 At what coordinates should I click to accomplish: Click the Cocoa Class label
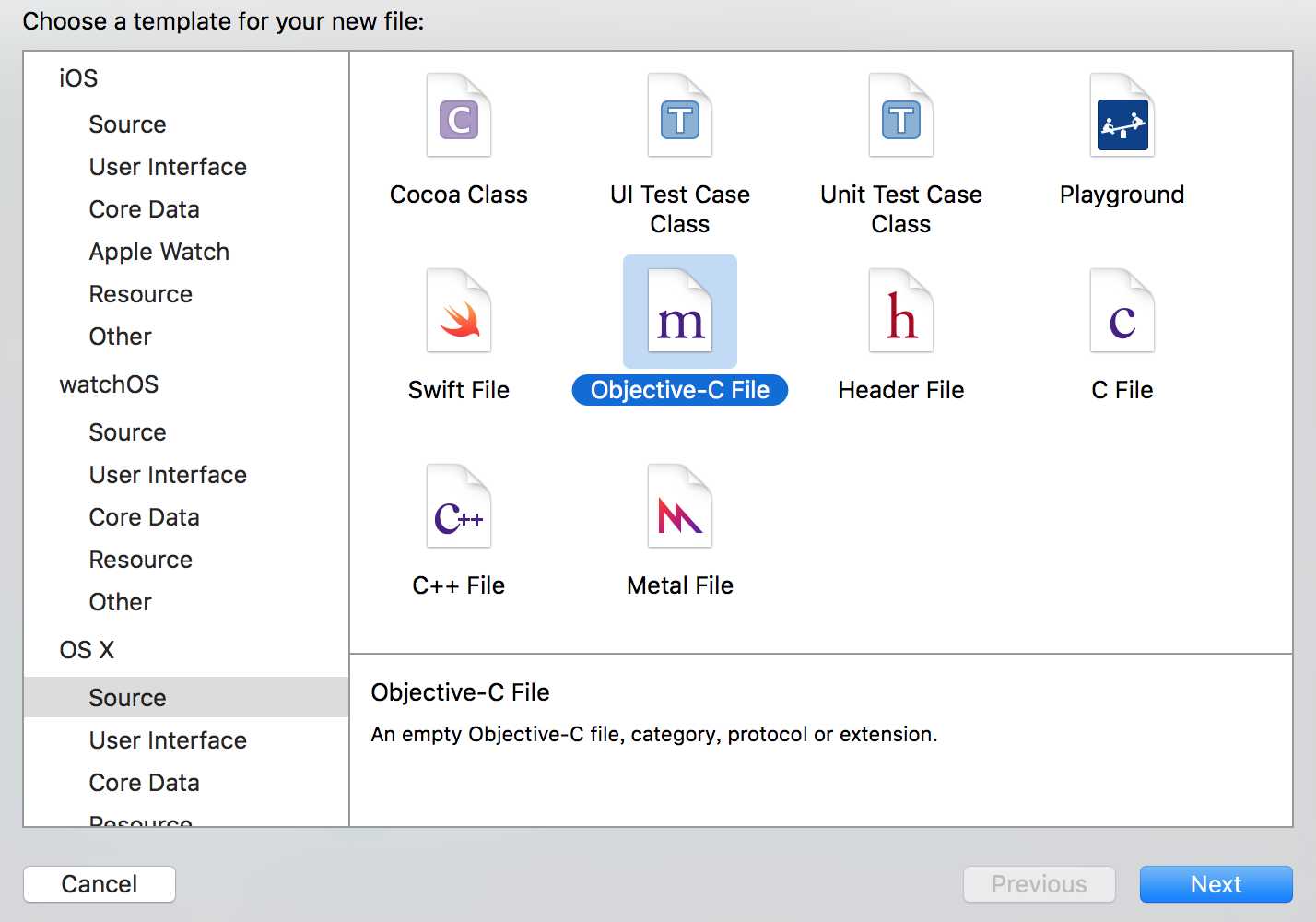tap(459, 195)
